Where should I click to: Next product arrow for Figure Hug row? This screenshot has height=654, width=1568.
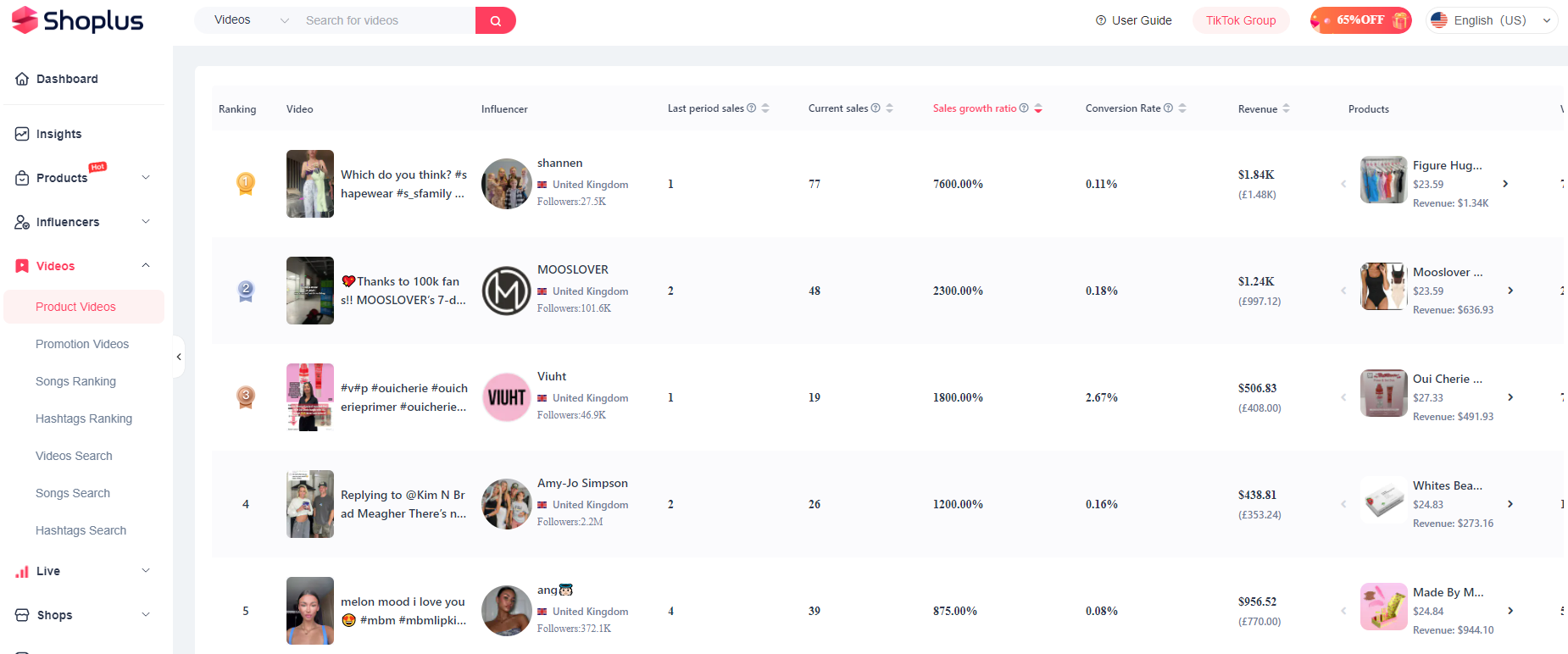[1505, 184]
